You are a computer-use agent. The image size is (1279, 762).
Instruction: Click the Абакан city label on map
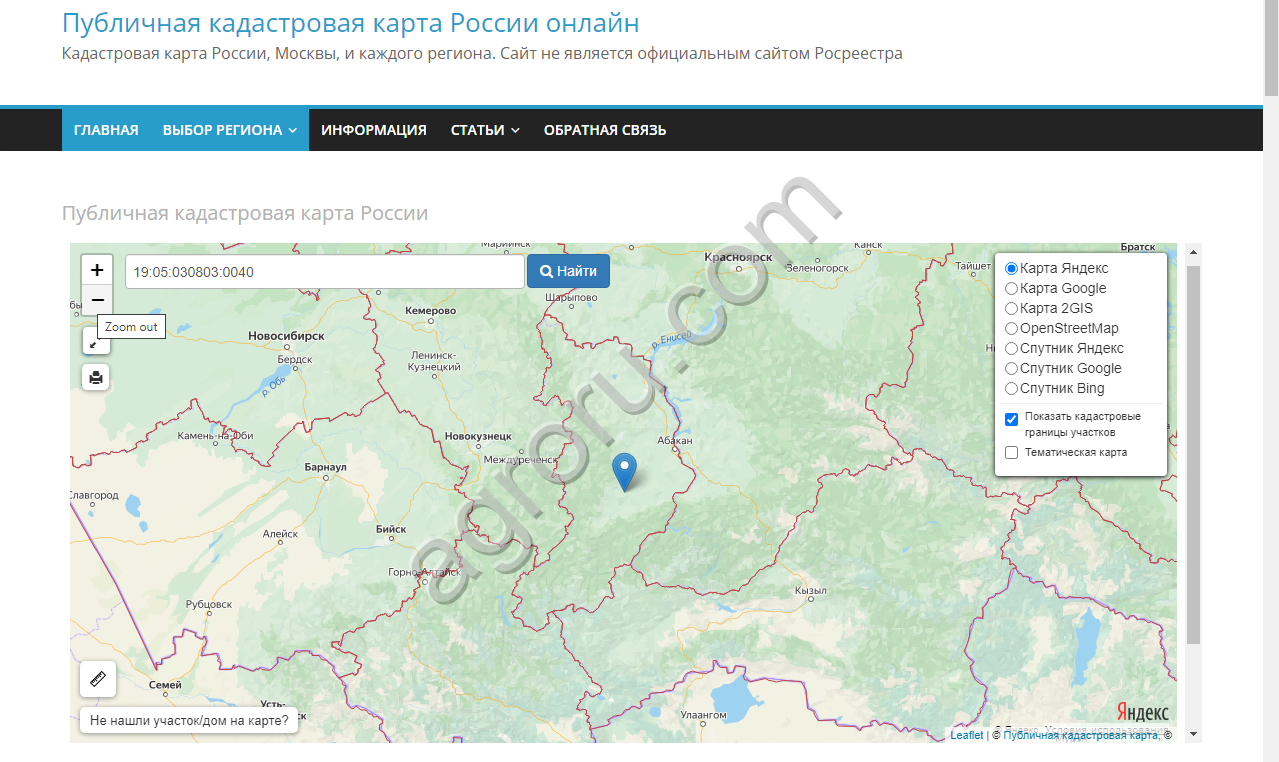[x=675, y=441]
